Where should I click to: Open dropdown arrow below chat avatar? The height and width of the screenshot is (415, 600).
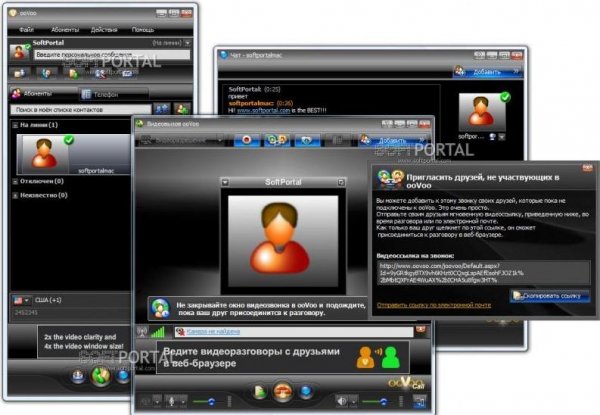[x=502, y=137]
